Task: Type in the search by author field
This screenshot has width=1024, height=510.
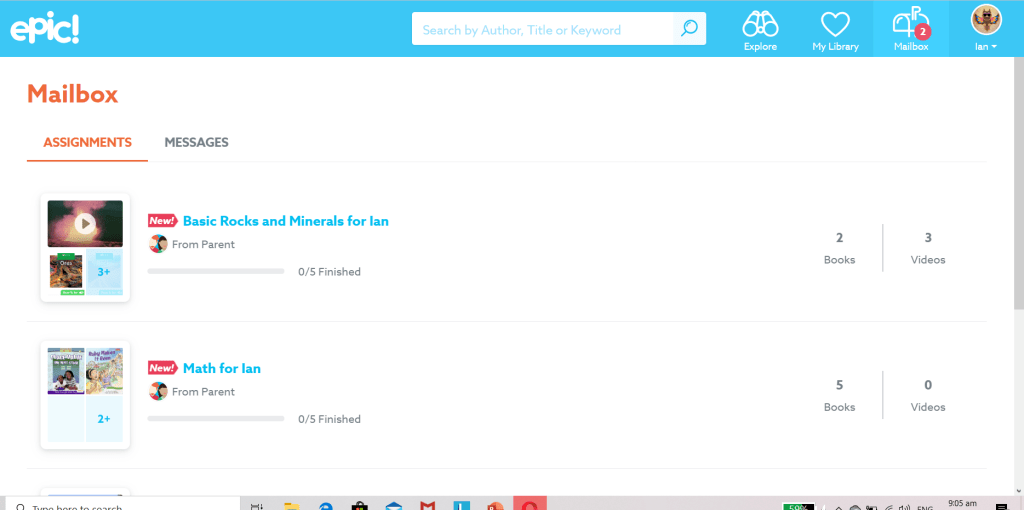Action: [542, 30]
